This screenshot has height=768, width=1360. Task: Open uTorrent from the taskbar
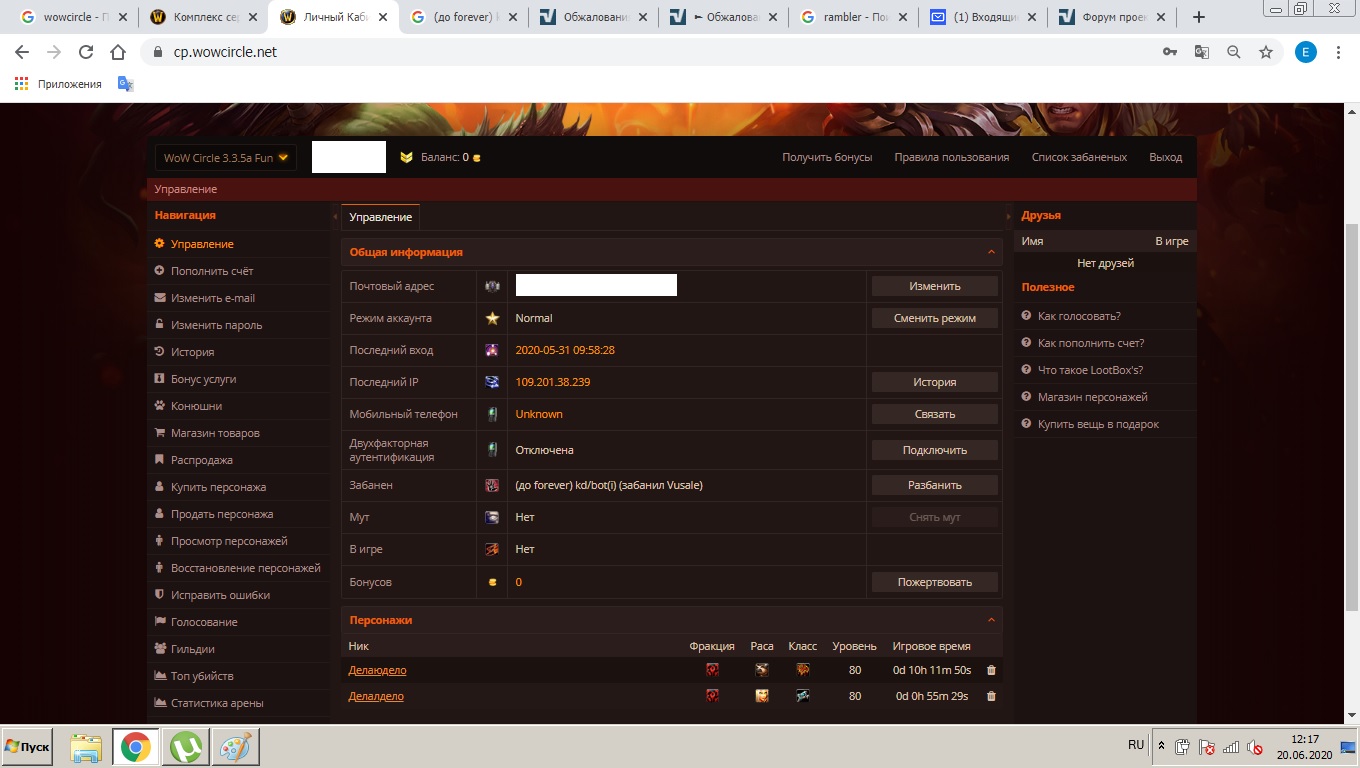[185, 747]
